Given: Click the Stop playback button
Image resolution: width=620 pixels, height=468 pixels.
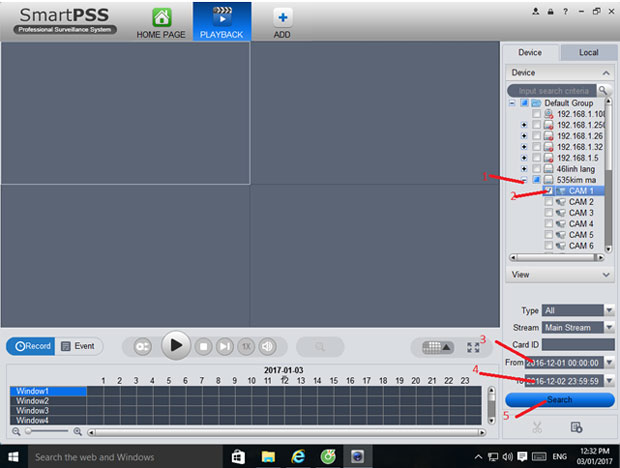Looking at the screenshot, I should [x=204, y=347].
